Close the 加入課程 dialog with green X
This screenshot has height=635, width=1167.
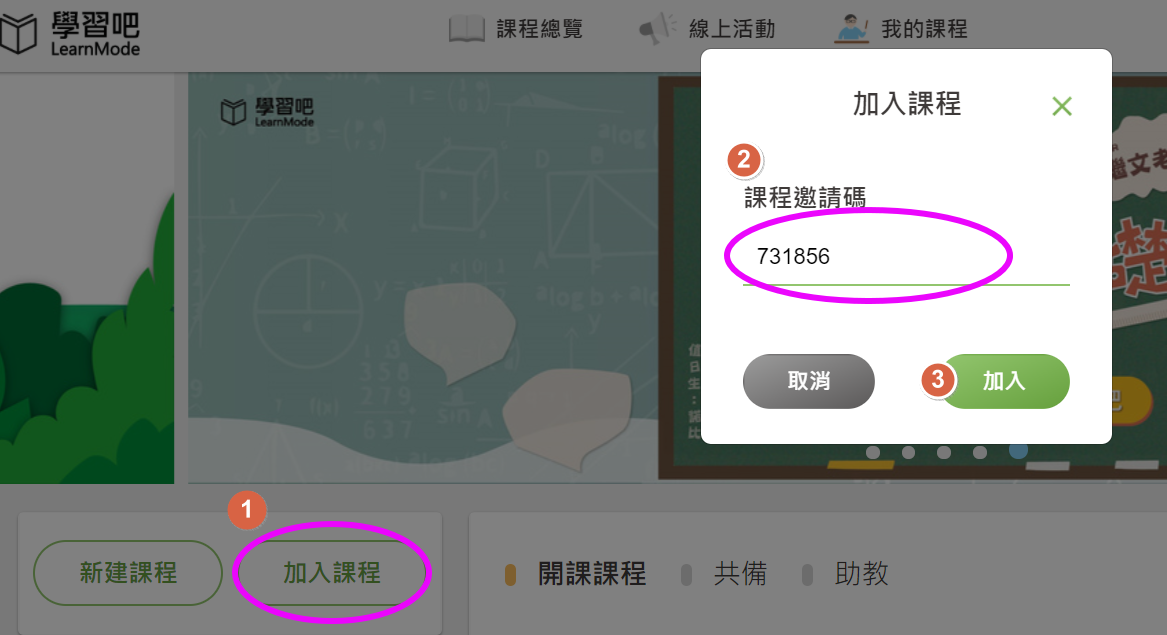[x=1061, y=106]
